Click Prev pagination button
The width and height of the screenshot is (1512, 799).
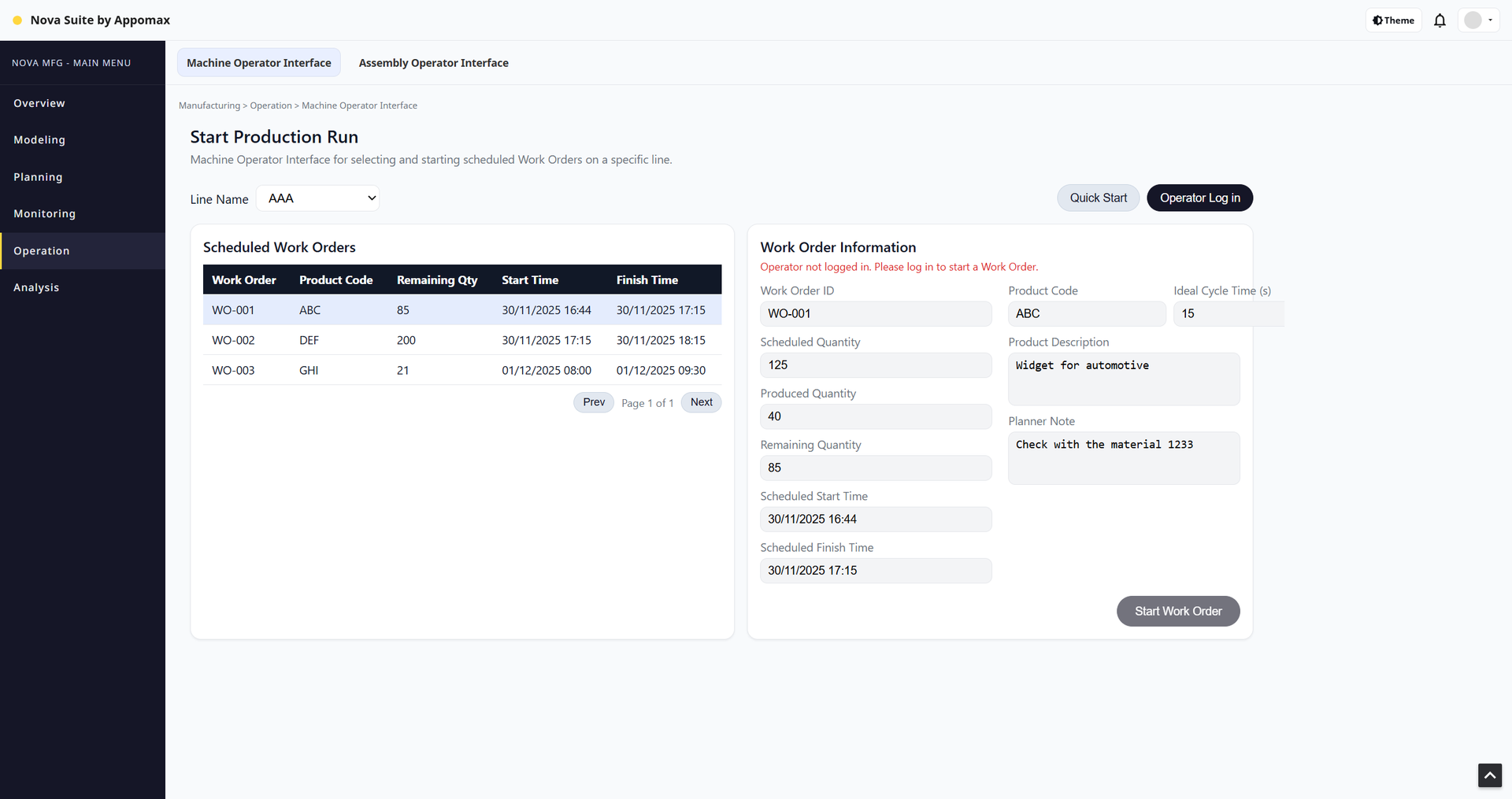pos(594,402)
